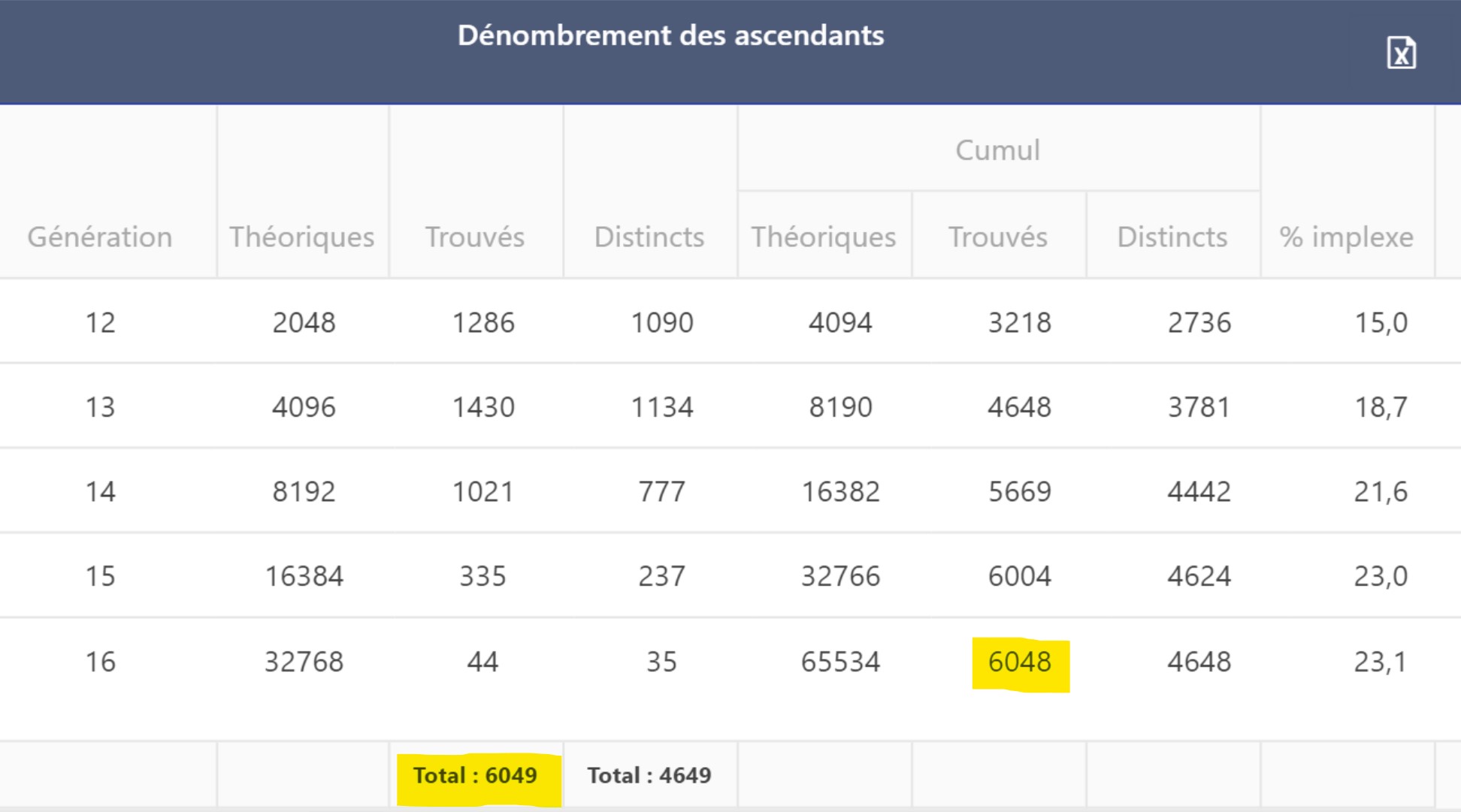Click the 32766 cumulative theoretical value

point(840,577)
